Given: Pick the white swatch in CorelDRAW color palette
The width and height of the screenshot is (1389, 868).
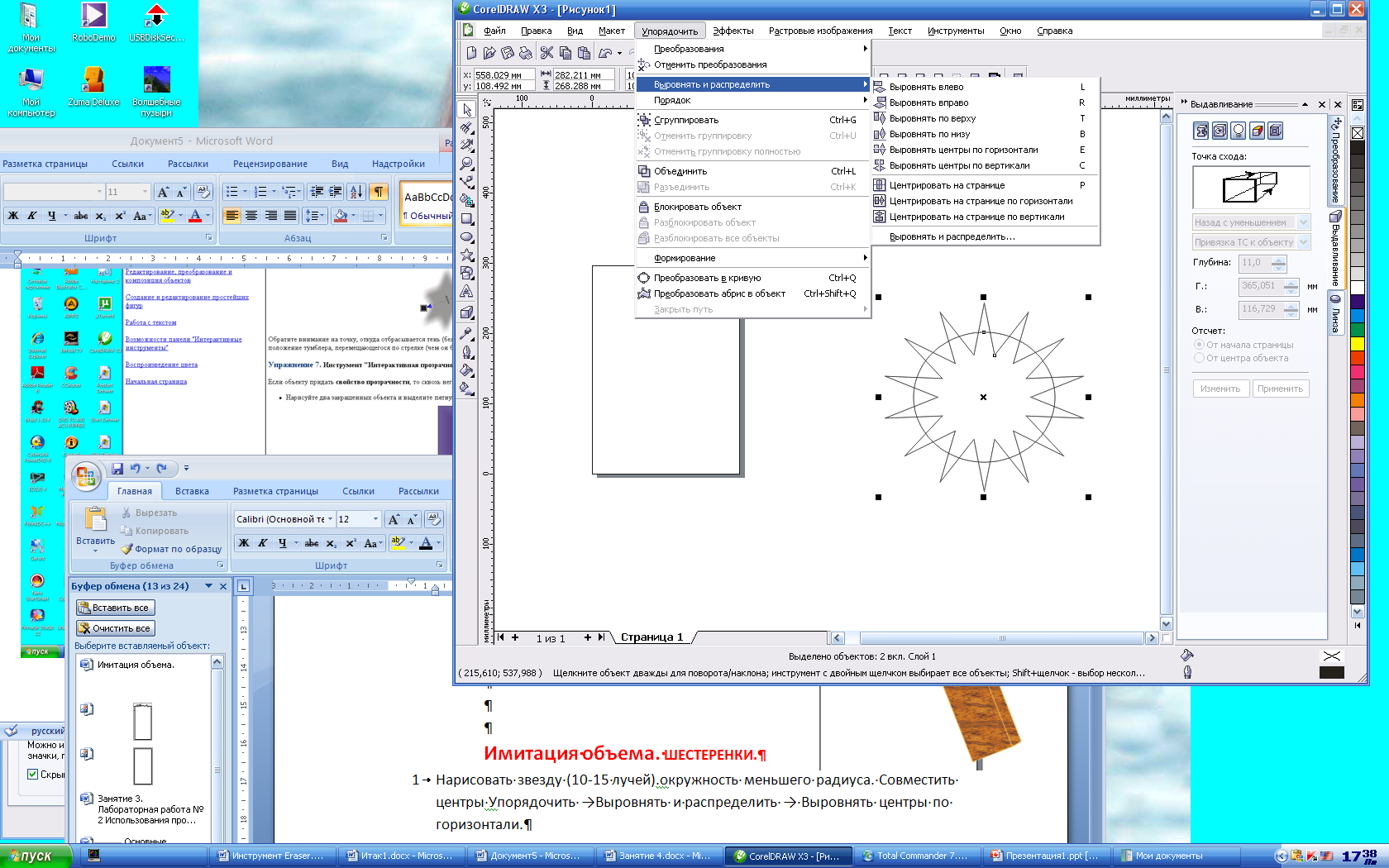Looking at the screenshot, I should [x=1357, y=286].
